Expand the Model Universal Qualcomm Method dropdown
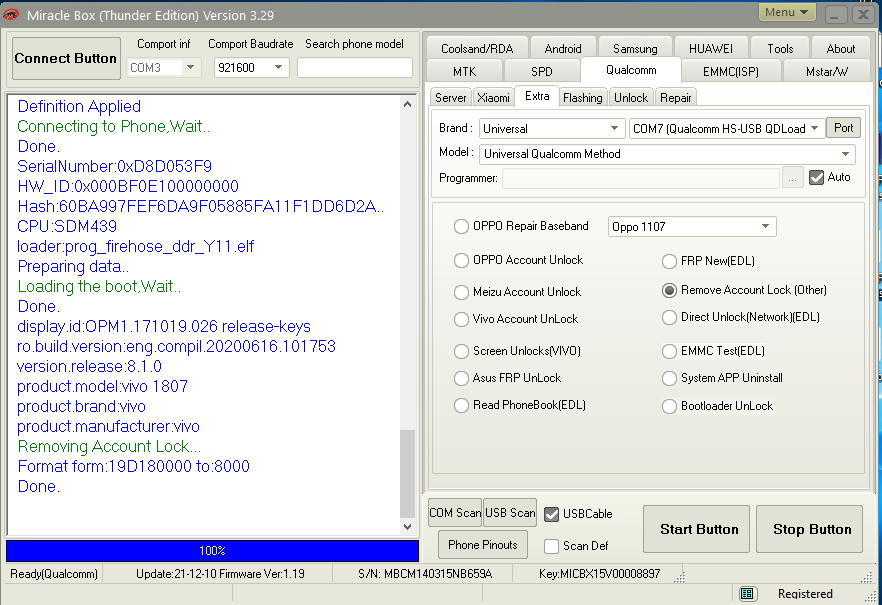Screen dimensions: 882x605 pyautogui.click(x=845, y=154)
